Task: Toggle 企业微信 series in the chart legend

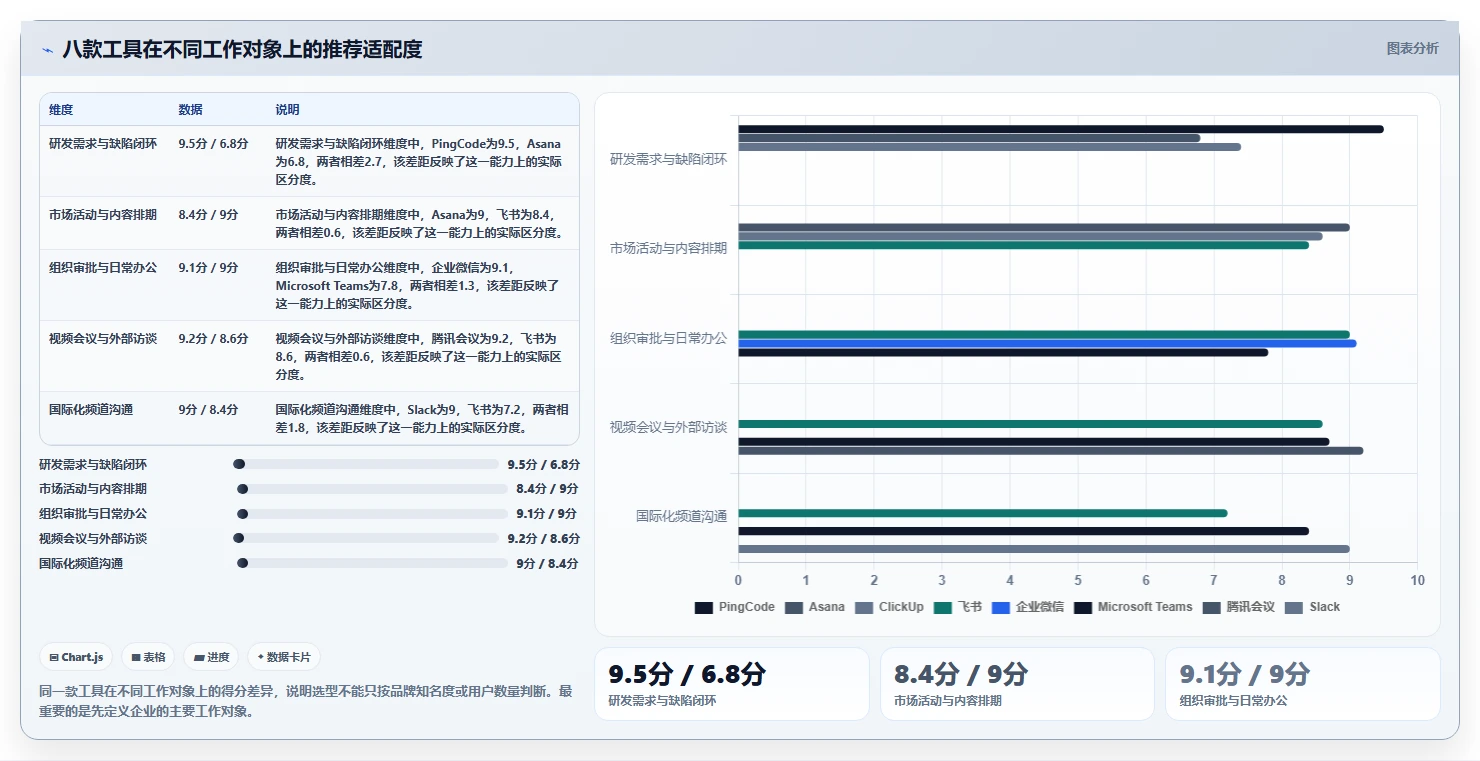Action: [x=1028, y=607]
